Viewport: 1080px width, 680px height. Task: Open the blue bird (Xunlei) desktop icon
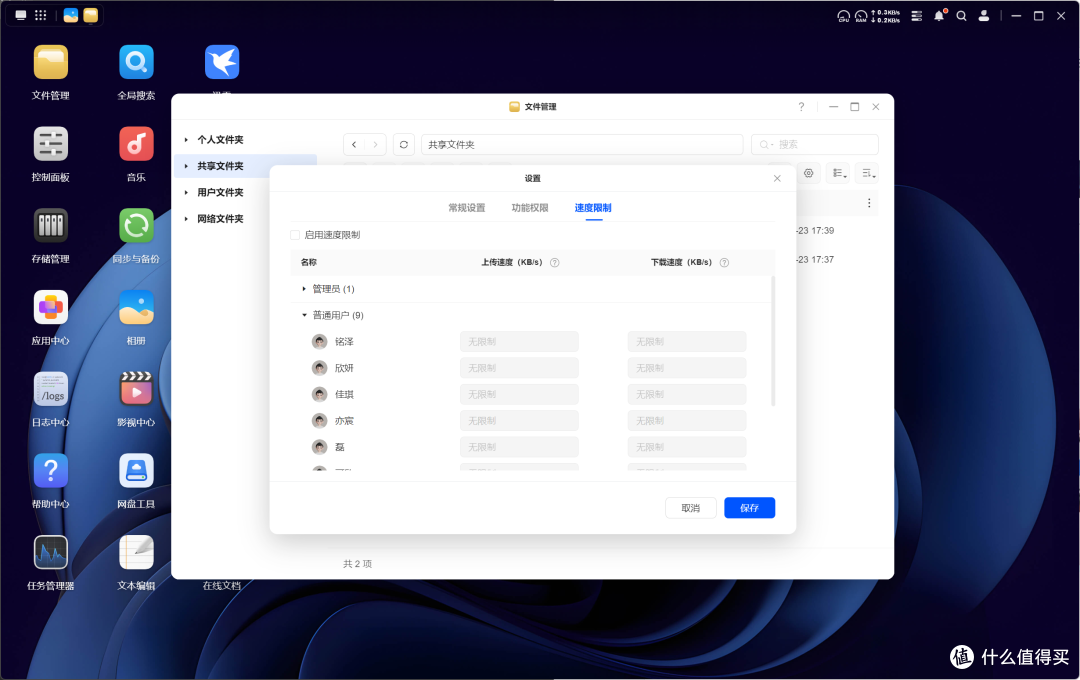[x=222, y=63]
